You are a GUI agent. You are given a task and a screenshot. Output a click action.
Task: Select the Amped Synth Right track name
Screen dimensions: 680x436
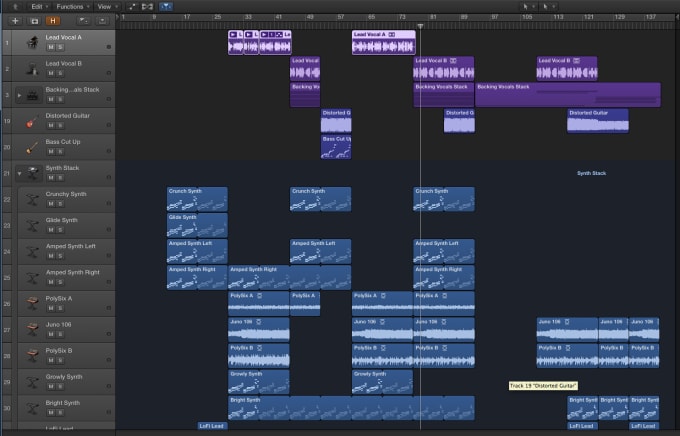point(72,272)
